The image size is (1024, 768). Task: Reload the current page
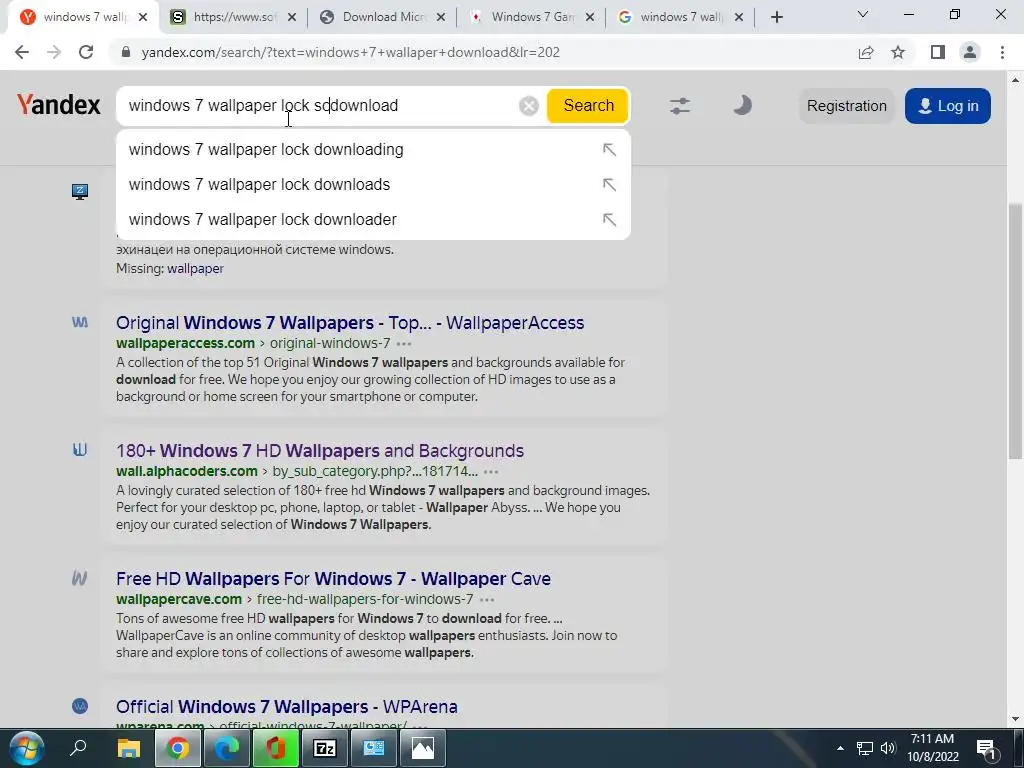pos(86,52)
